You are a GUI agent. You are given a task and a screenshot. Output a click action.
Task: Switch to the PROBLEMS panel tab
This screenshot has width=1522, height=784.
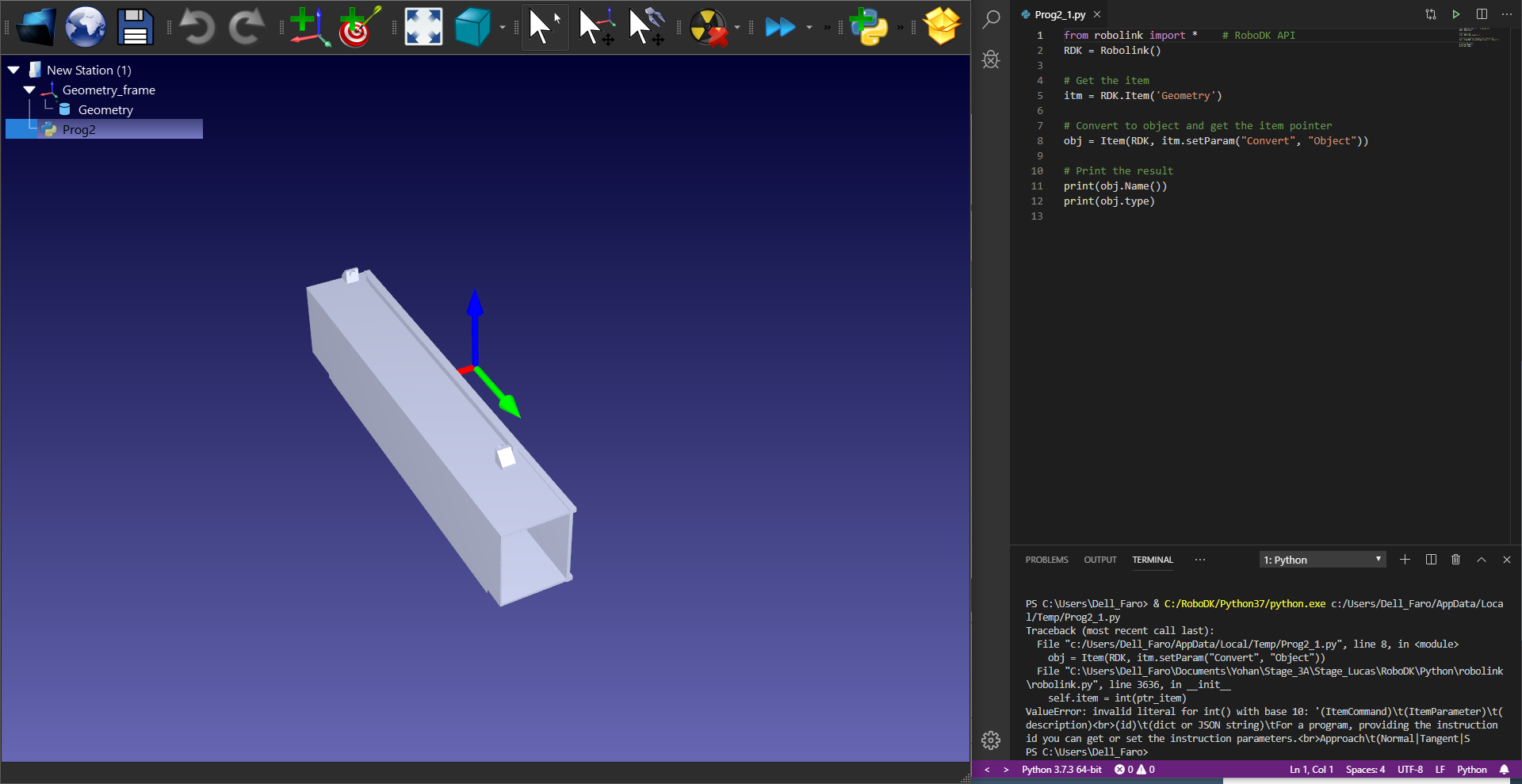(1046, 560)
